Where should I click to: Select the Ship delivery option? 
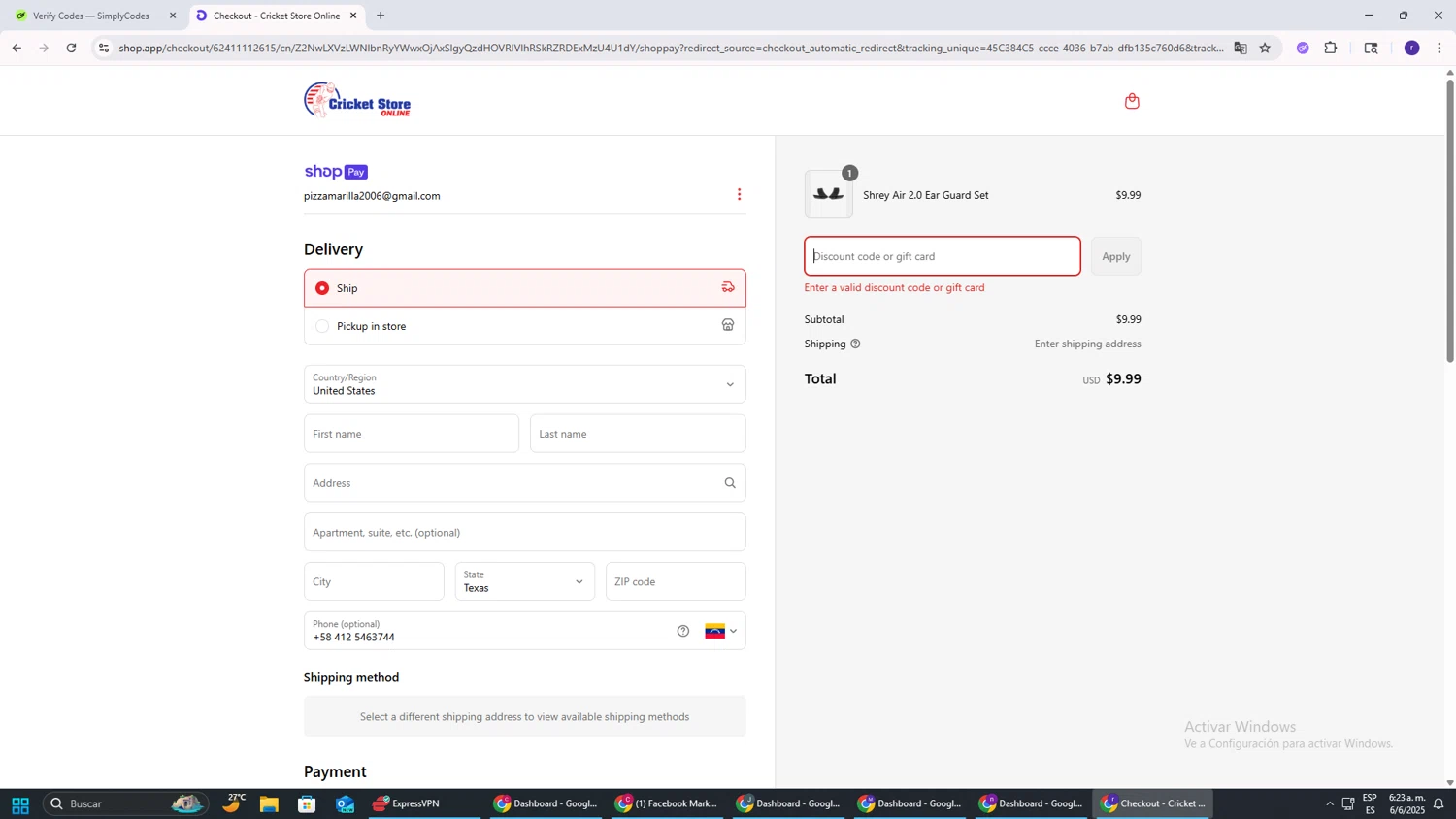524,287
